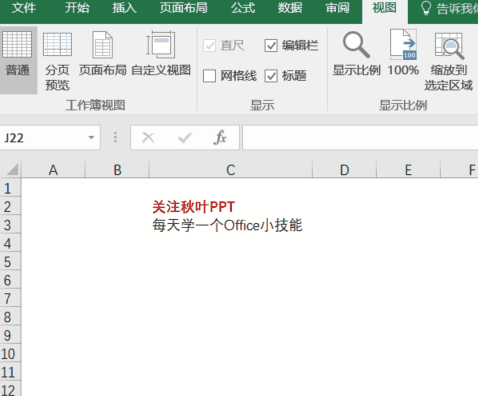
Task: Open the Data (数据) tab
Action: [x=290, y=8]
